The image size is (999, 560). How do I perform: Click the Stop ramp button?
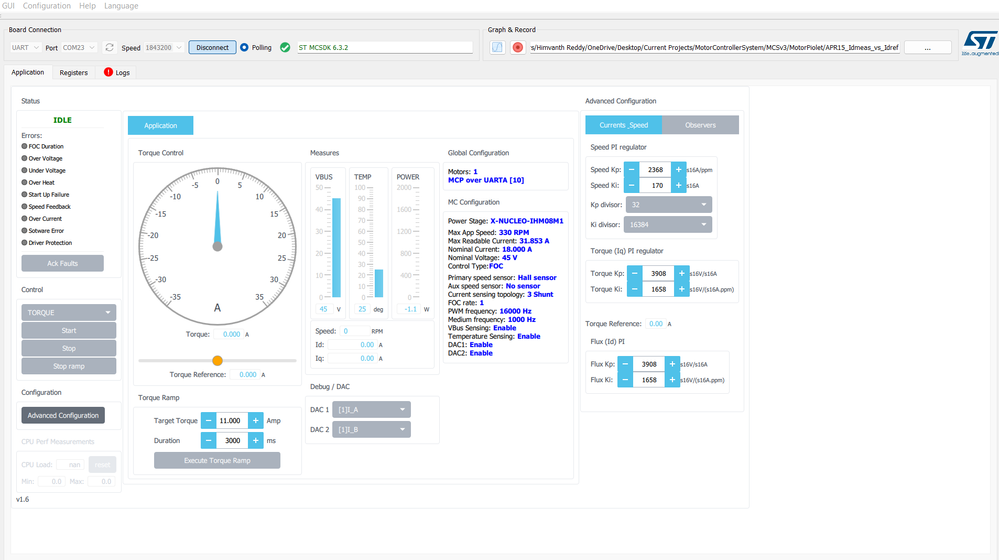click(x=69, y=366)
